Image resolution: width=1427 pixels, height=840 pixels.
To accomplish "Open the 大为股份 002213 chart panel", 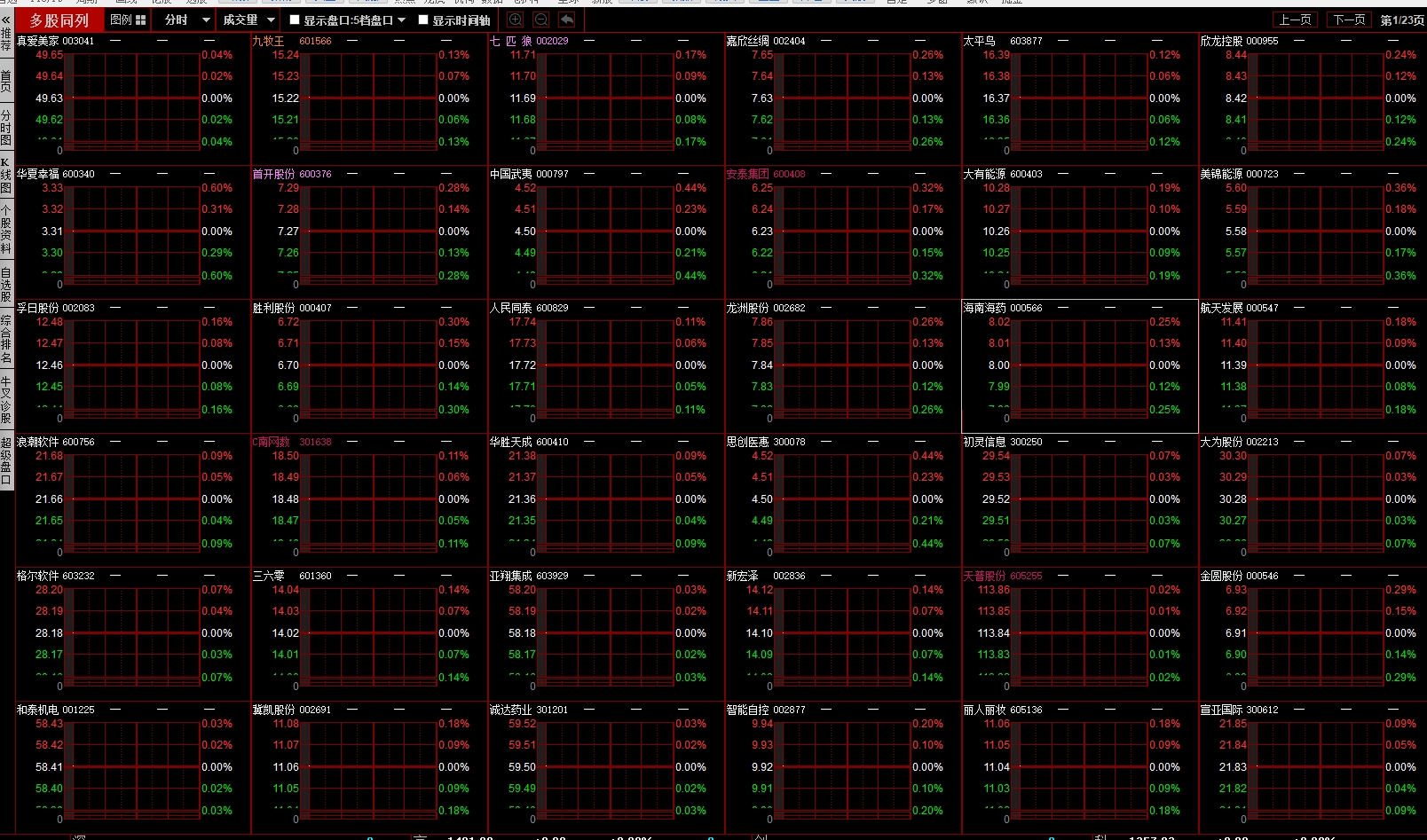I will click(1313, 500).
